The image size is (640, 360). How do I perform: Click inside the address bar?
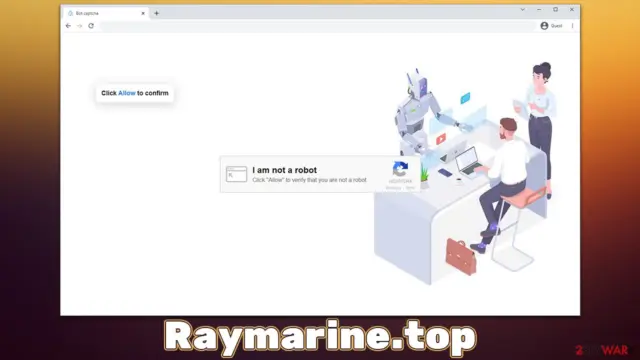(x=318, y=26)
